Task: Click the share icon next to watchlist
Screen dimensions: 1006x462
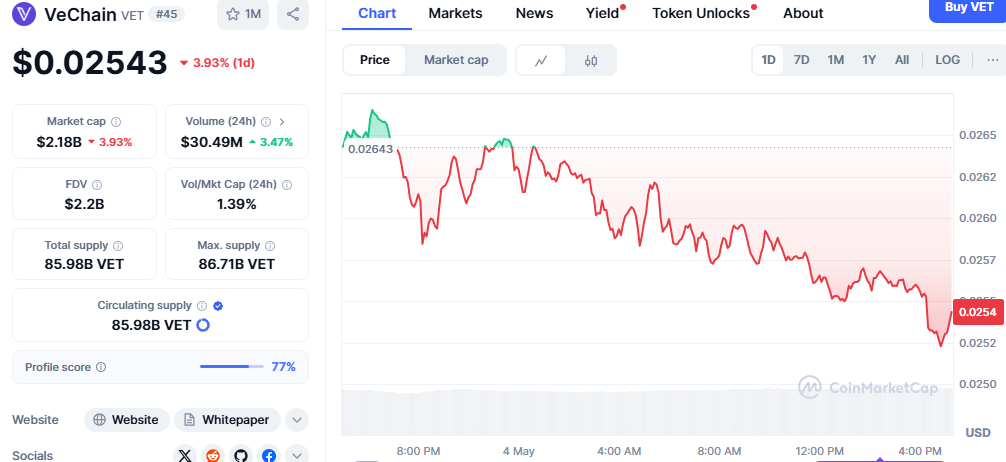Action: click(292, 14)
